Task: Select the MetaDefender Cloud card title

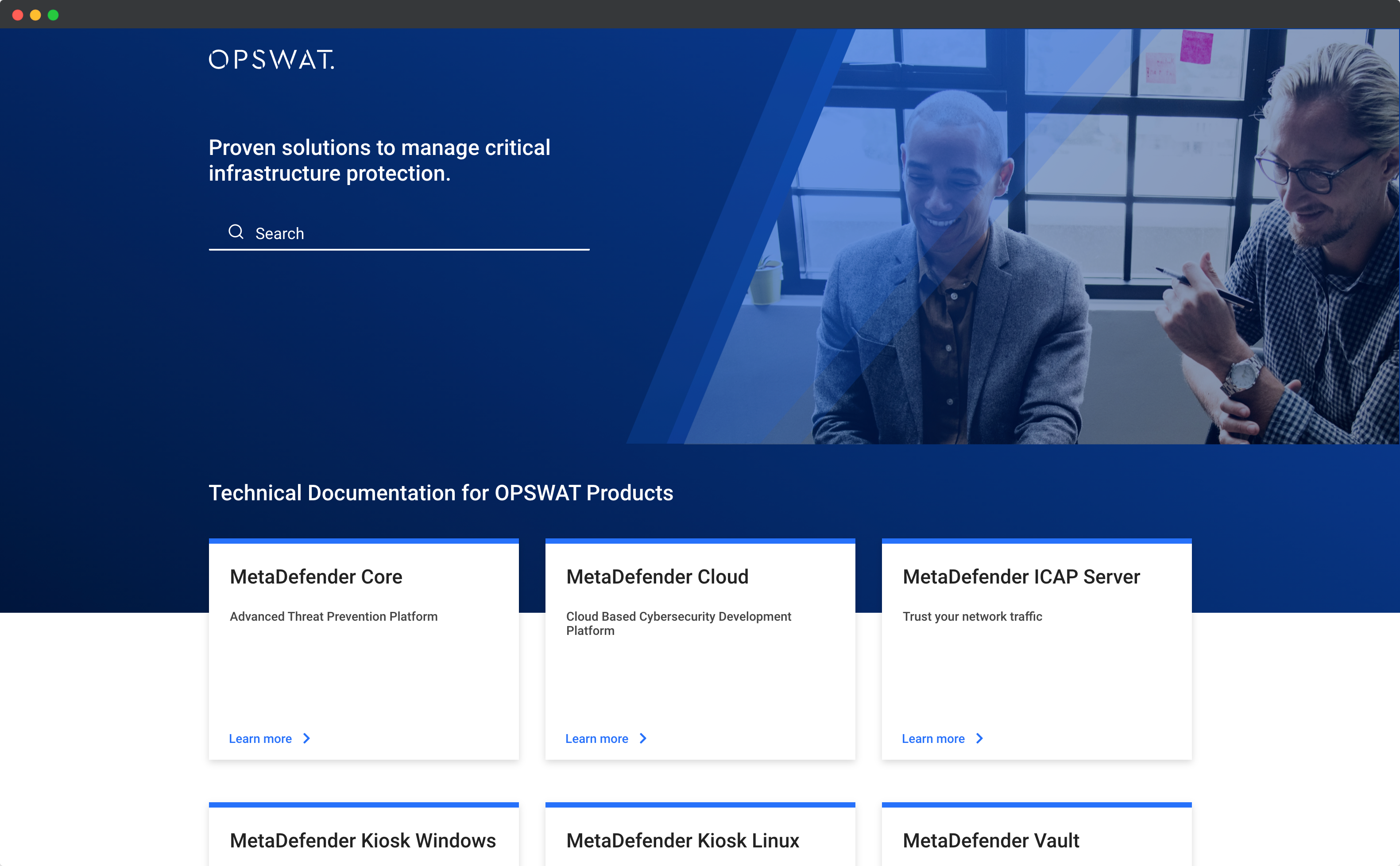Action: [x=657, y=577]
